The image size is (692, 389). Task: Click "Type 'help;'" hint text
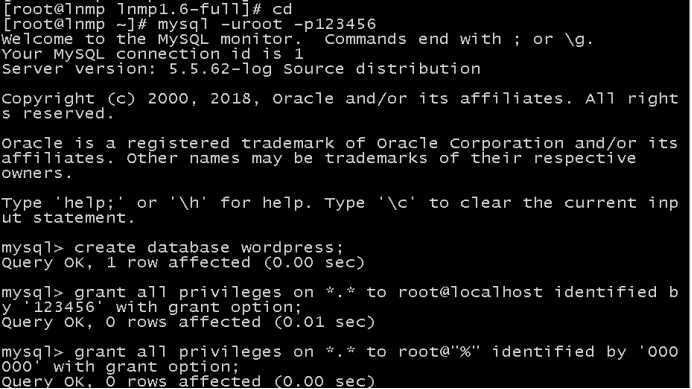(x=62, y=203)
